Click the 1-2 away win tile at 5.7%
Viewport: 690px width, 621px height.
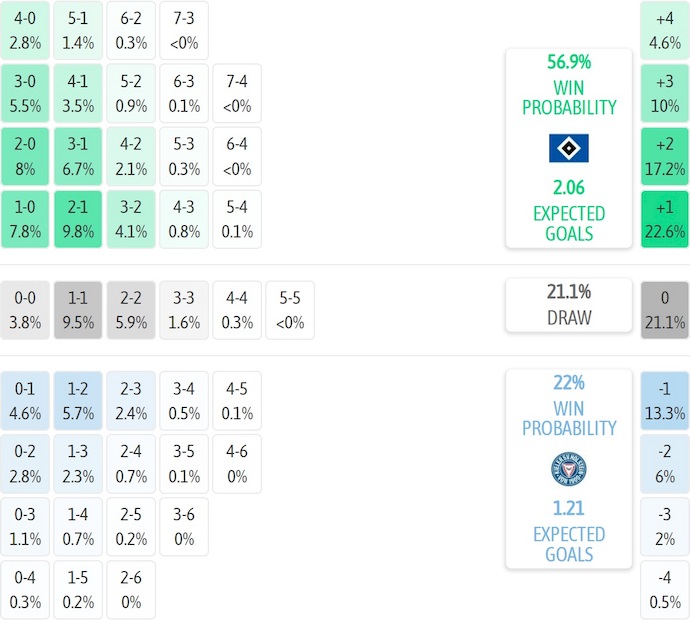(78, 400)
